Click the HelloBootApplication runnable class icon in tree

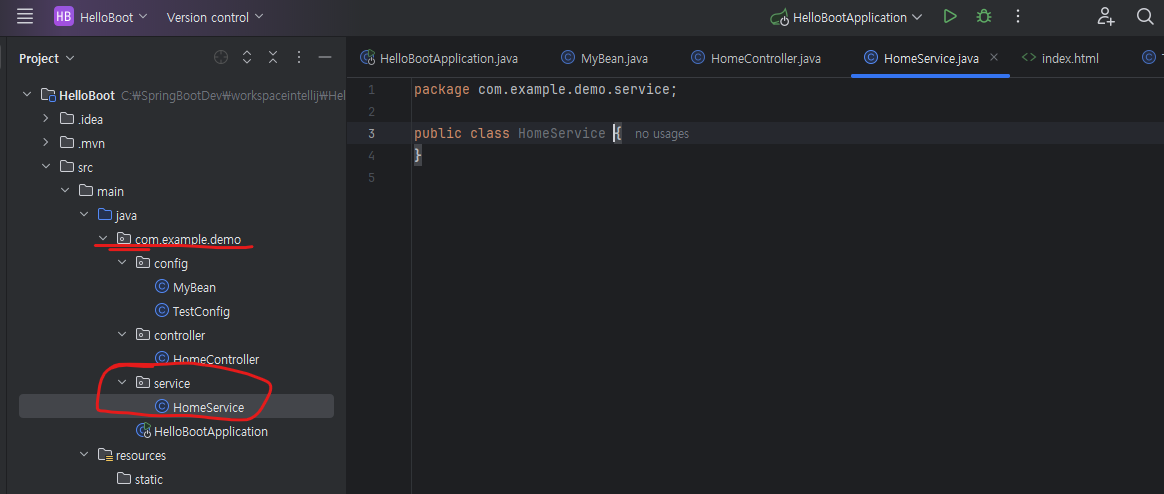143,431
